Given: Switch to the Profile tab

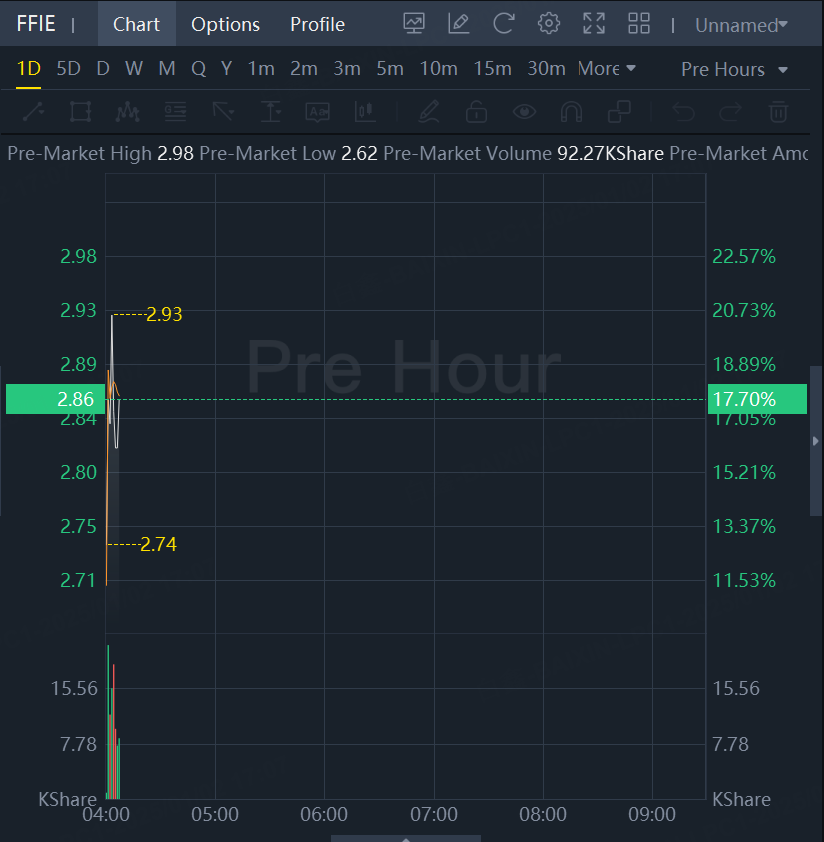Looking at the screenshot, I should pyautogui.click(x=317, y=24).
